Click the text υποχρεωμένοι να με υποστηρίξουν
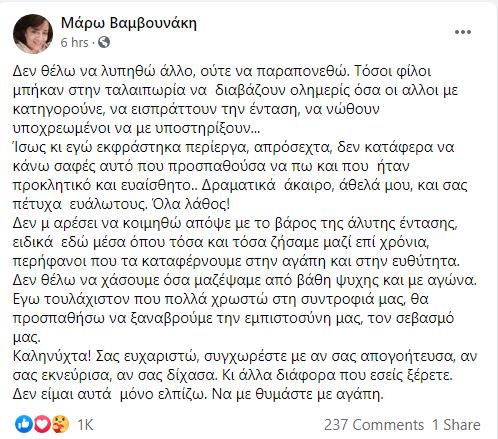The image size is (498, 439). (136, 128)
